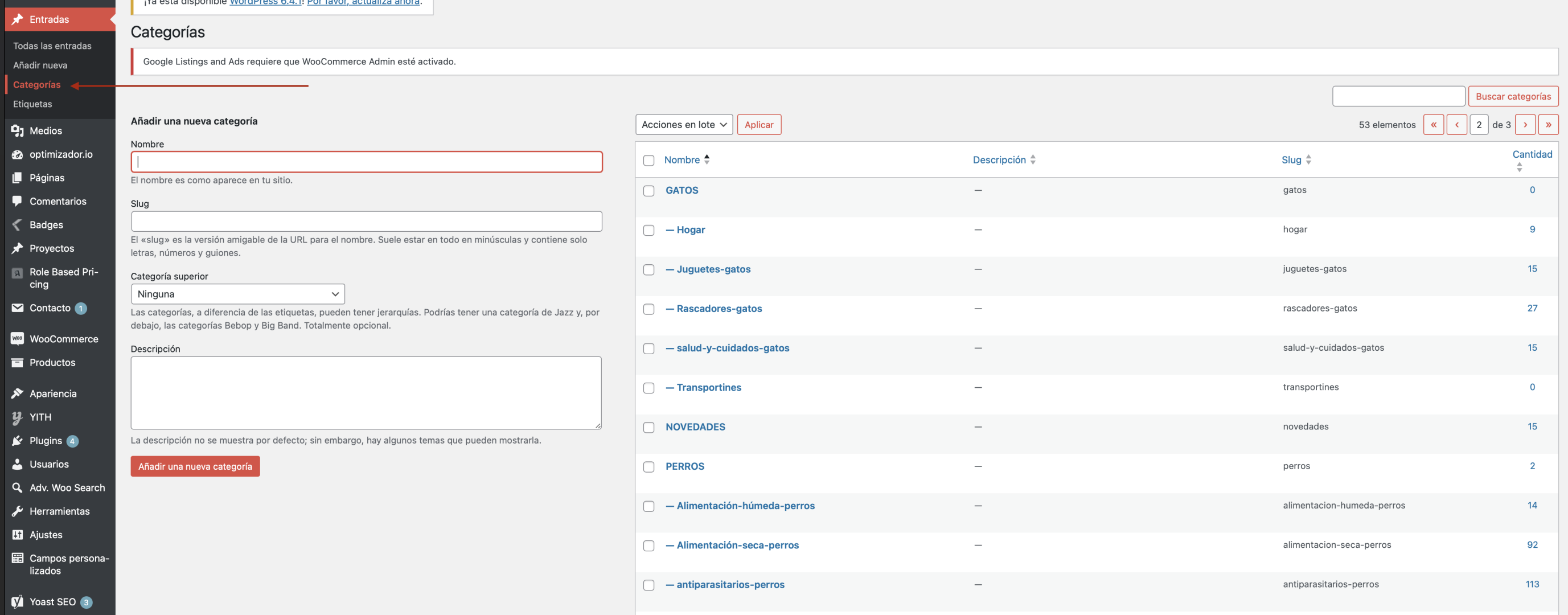Sort by Descripción column arrows
The image size is (1568, 615).
[x=1033, y=159]
